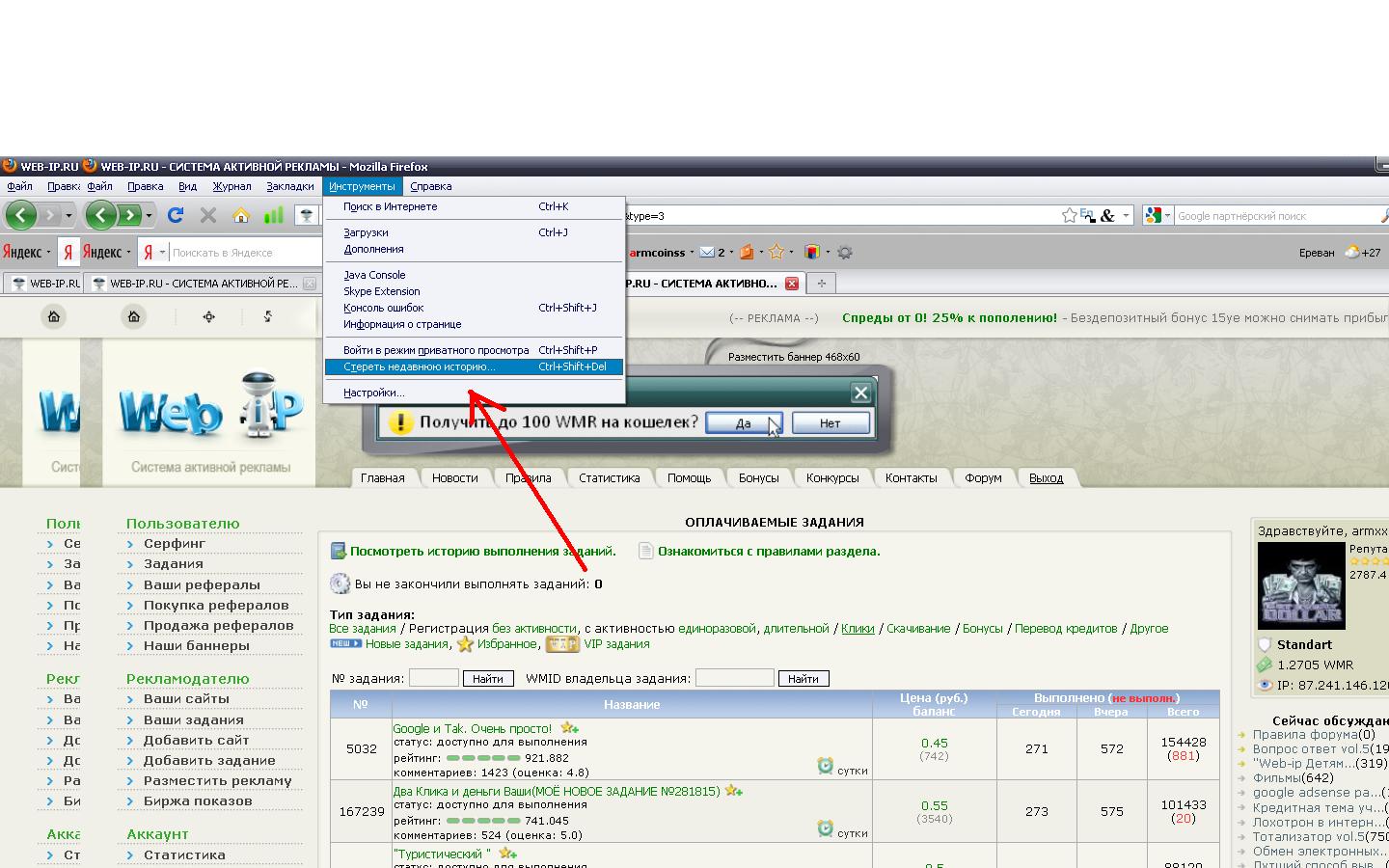
Task: Click the Google search engine icon
Action: pyautogui.click(x=1153, y=215)
